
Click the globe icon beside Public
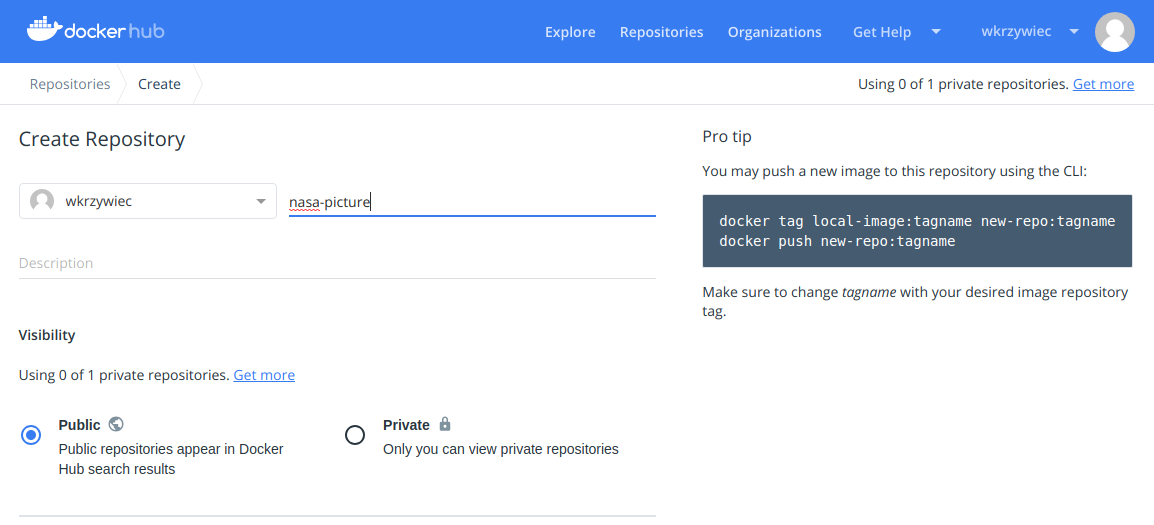point(116,424)
